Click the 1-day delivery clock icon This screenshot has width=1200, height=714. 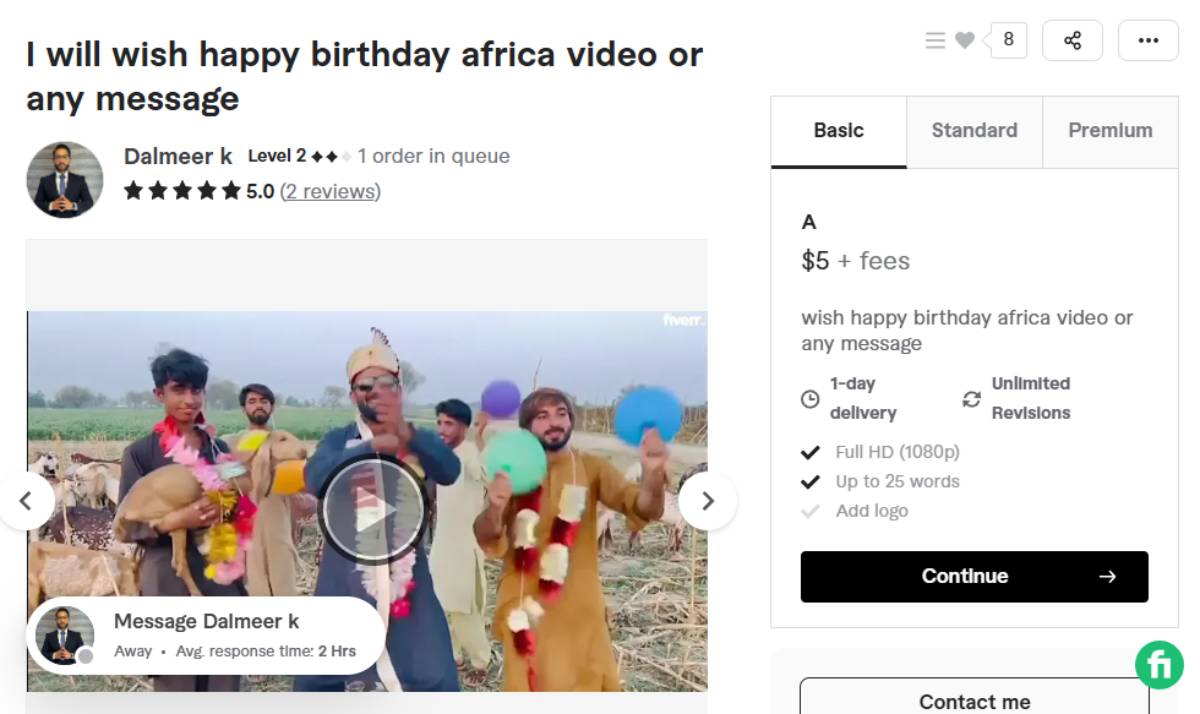pyautogui.click(x=811, y=398)
